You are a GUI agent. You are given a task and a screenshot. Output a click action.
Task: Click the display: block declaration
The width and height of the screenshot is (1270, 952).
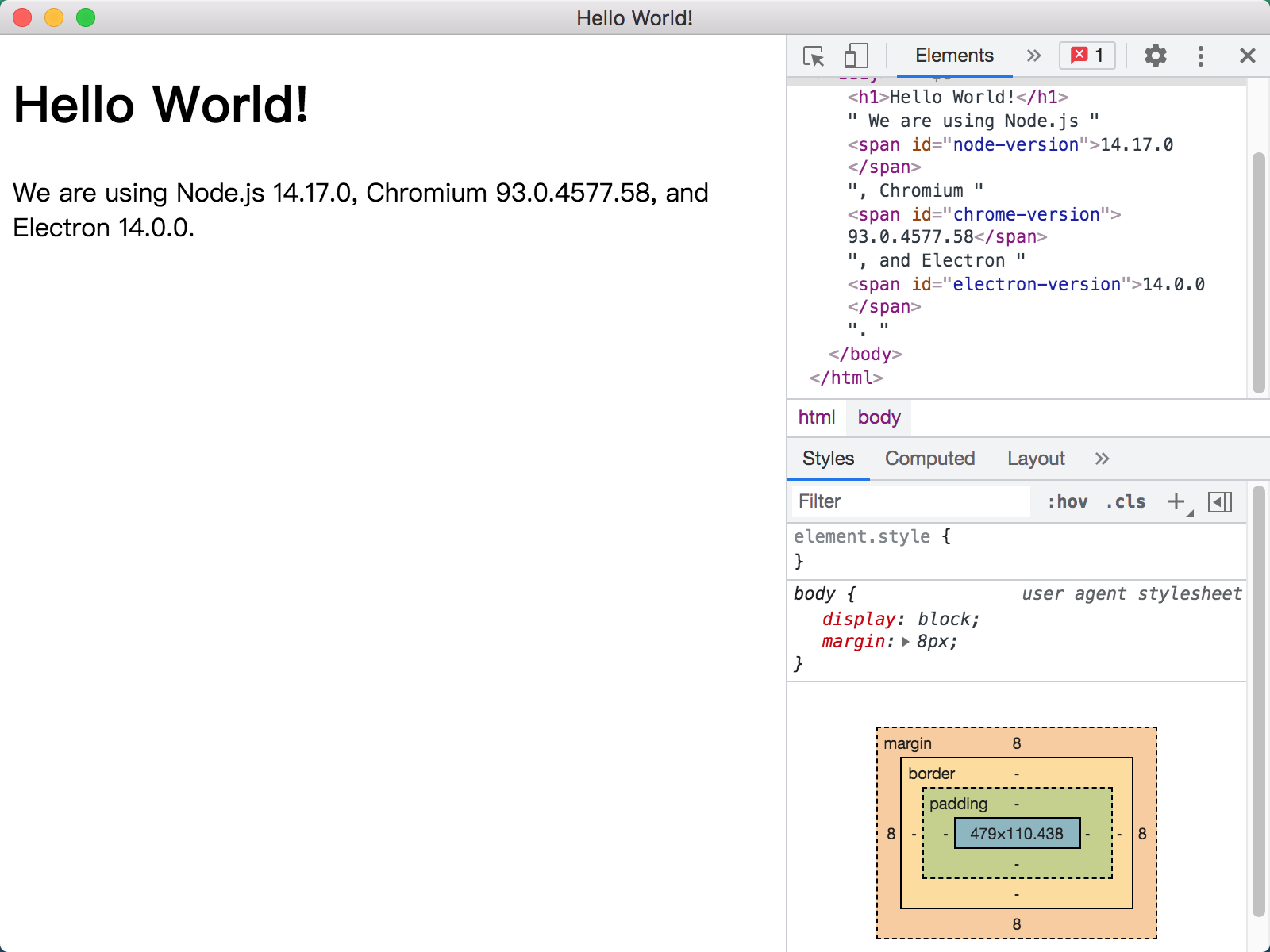[x=901, y=619]
